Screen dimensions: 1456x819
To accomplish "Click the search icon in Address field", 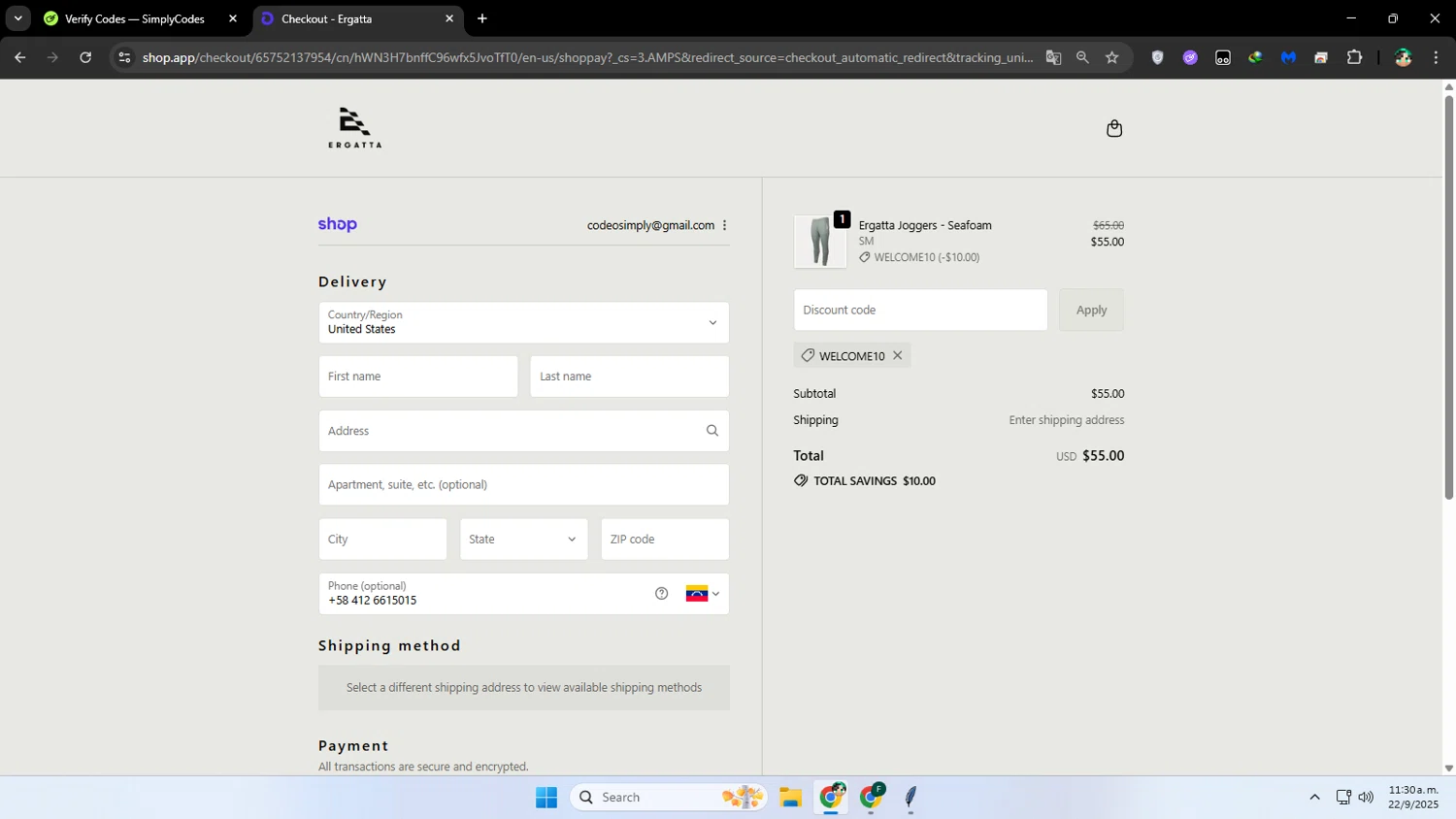I will (712, 431).
